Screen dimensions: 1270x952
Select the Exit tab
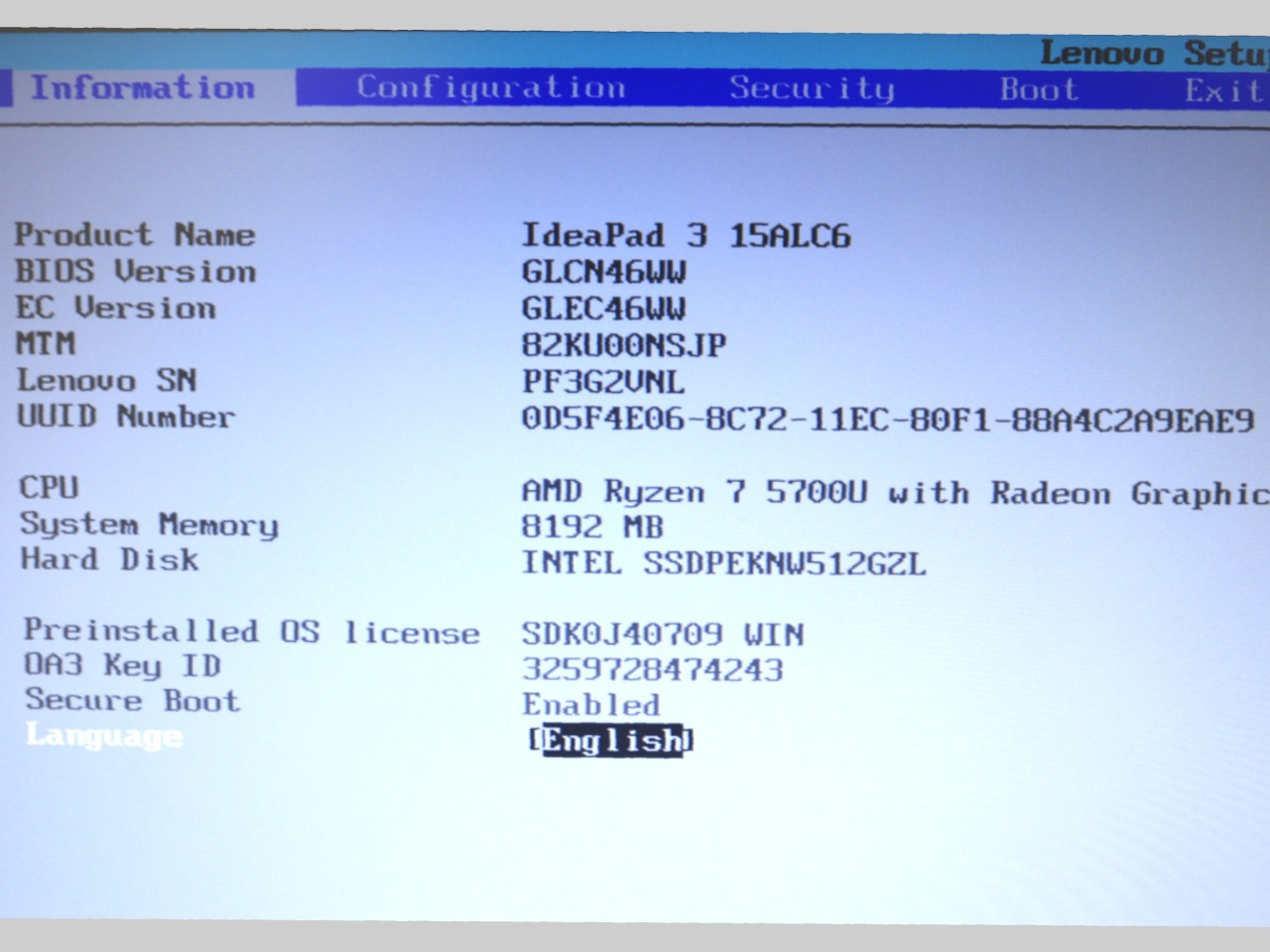pos(1222,90)
